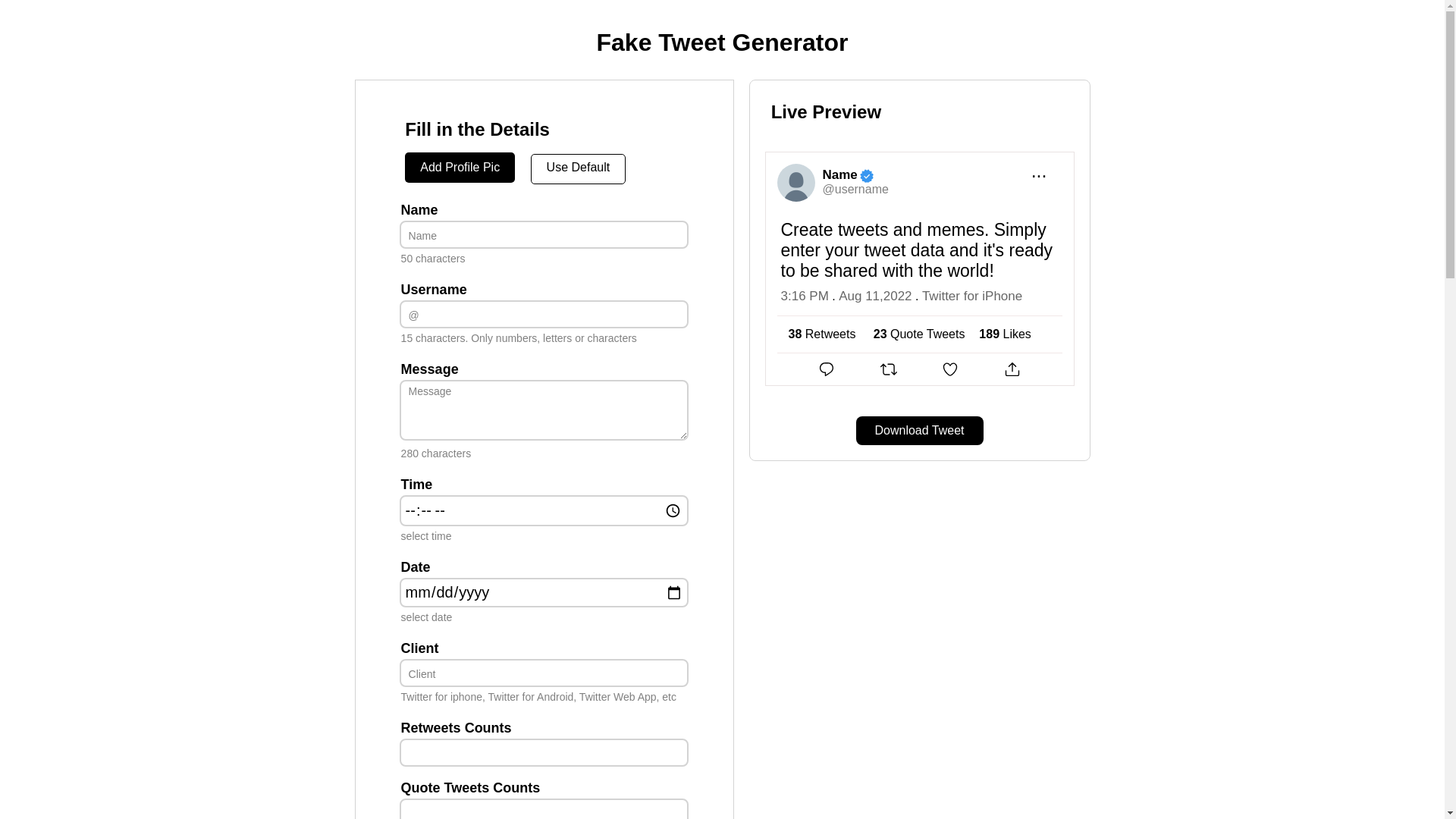The width and height of the screenshot is (1456, 819).
Task: Click the Add Profile Pic button
Action: click(x=460, y=168)
